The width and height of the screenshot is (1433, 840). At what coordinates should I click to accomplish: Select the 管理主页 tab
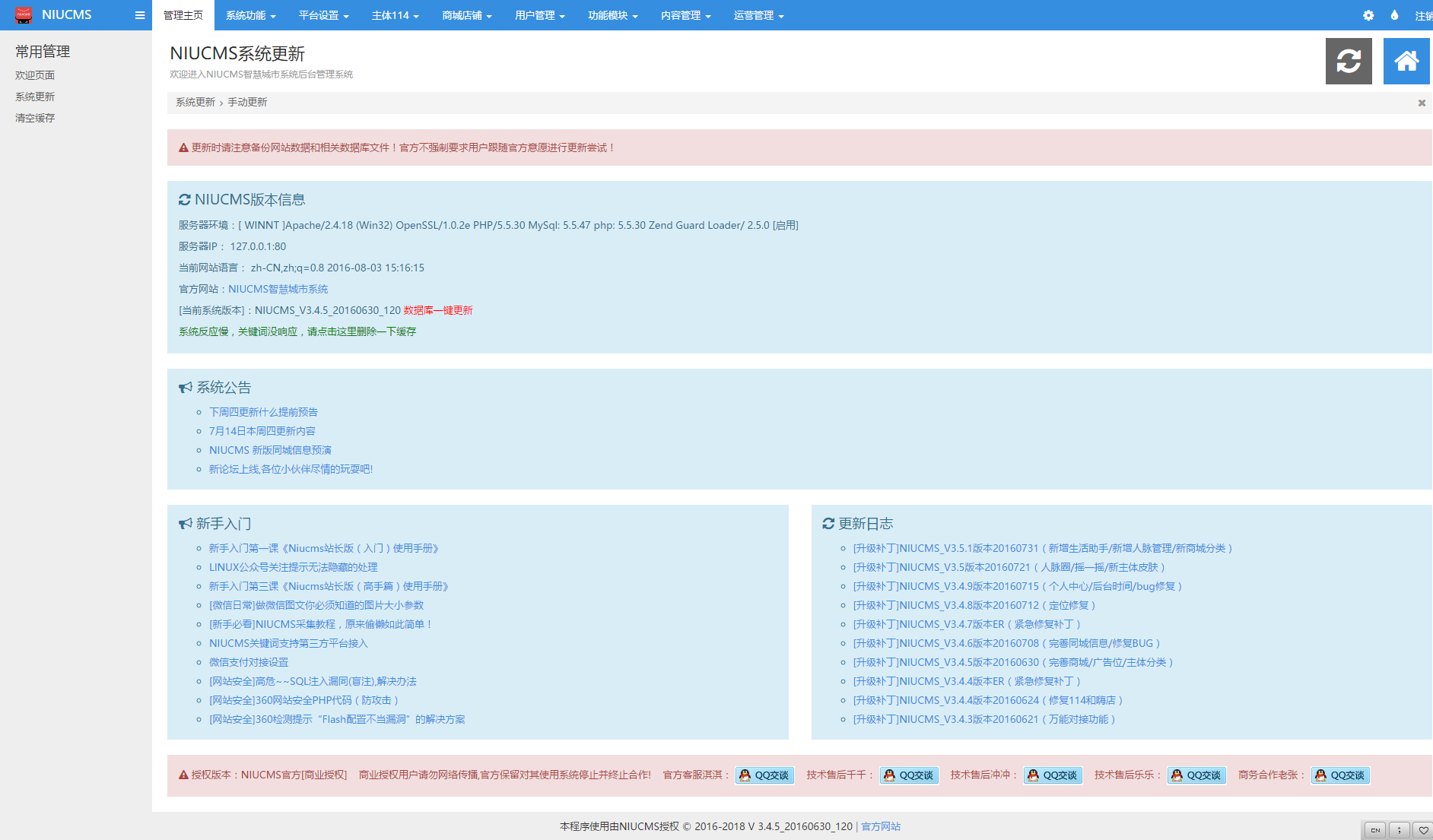[183, 15]
